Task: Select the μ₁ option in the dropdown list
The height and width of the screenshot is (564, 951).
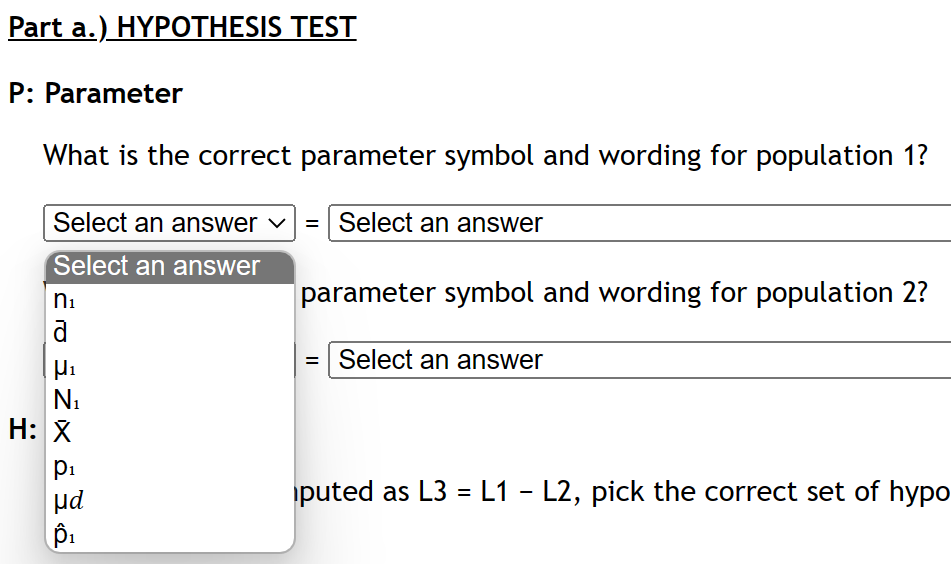Action: [x=65, y=366]
